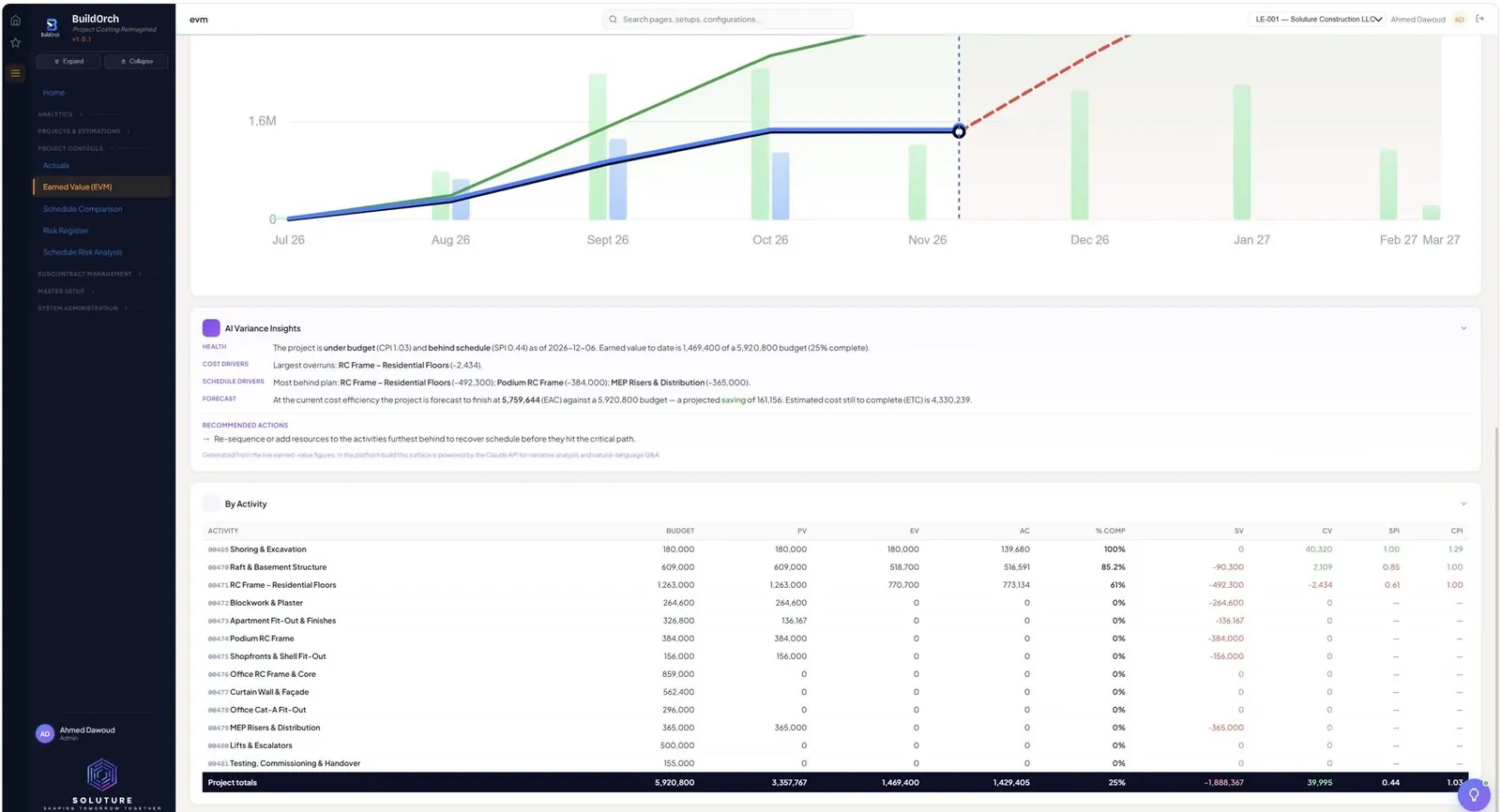
Task: Expand the Master Setup sidebar section
Action: tap(66, 291)
